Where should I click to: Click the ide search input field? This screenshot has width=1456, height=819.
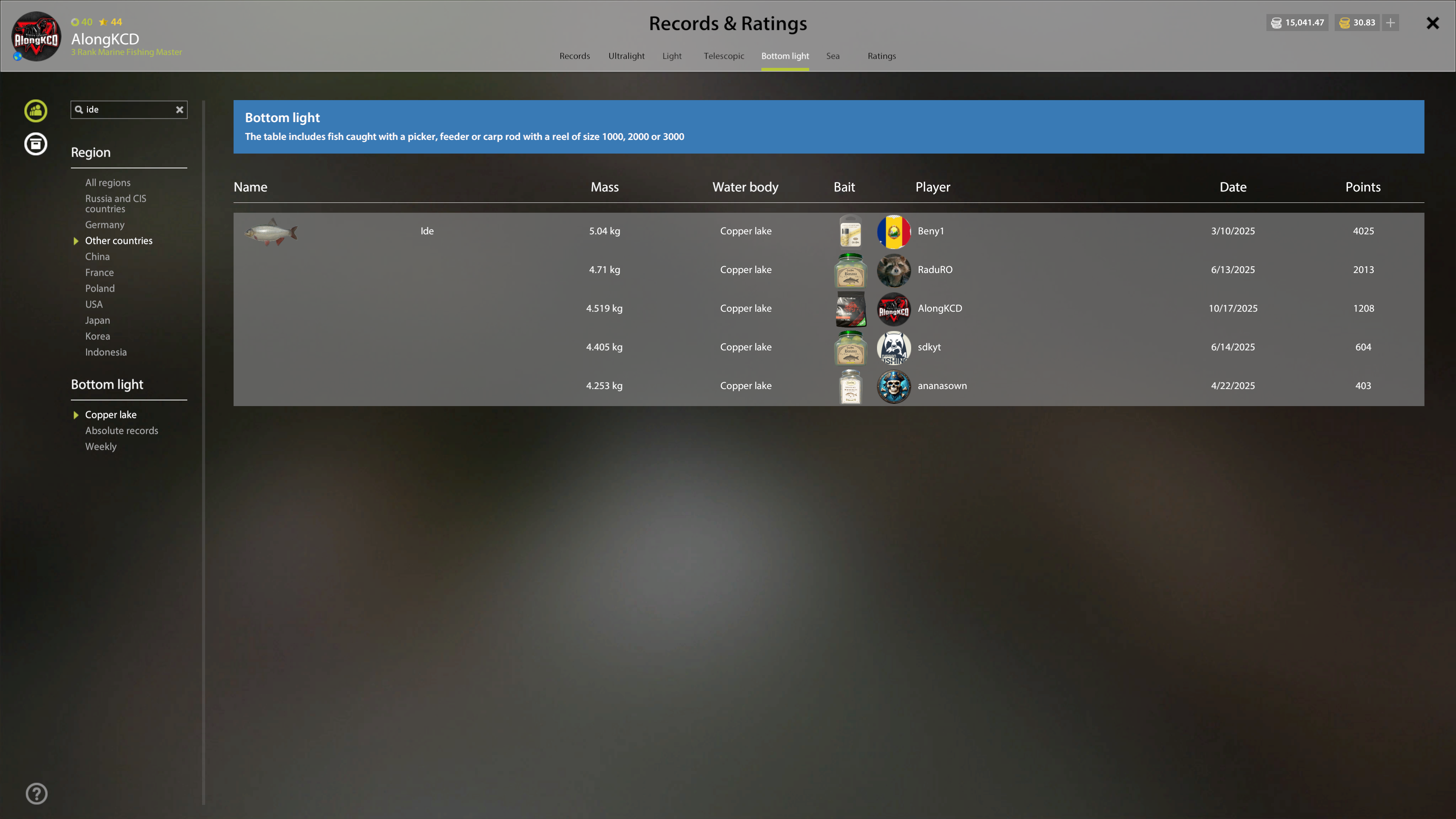pos(127,110)
